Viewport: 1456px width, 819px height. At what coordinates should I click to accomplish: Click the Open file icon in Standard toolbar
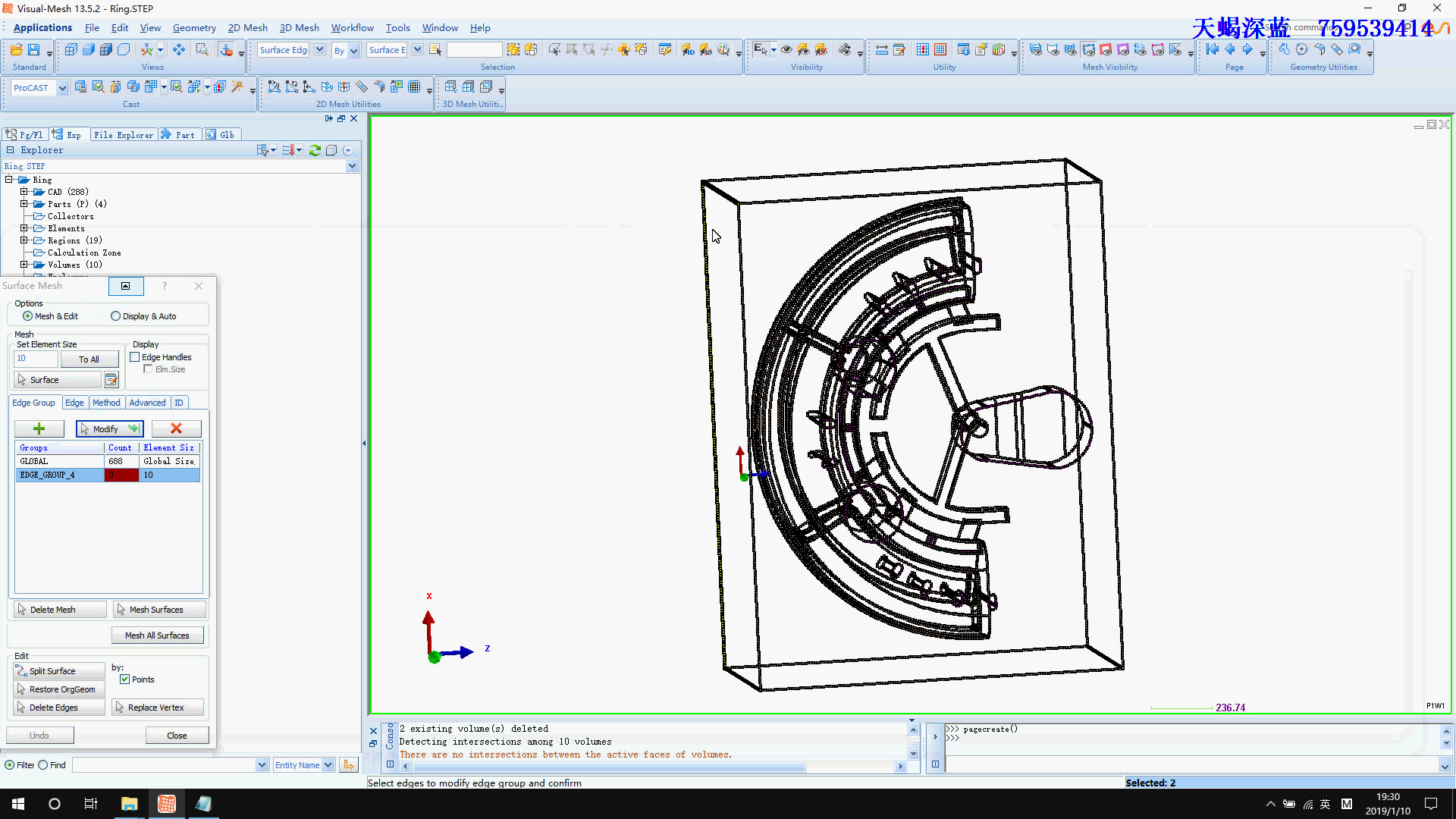click(x=16, y=49)
